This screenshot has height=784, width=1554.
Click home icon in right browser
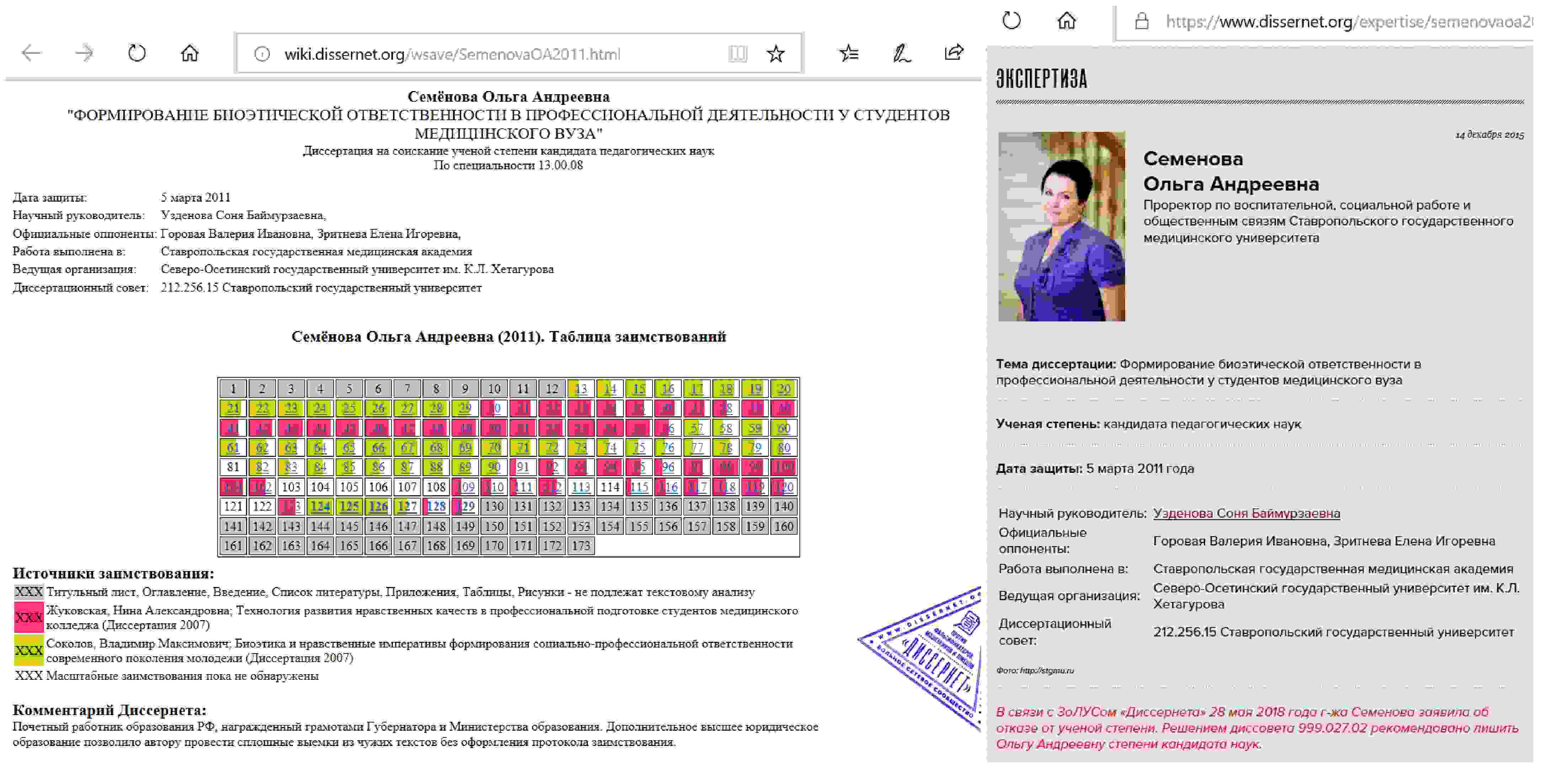[1066, 21]
